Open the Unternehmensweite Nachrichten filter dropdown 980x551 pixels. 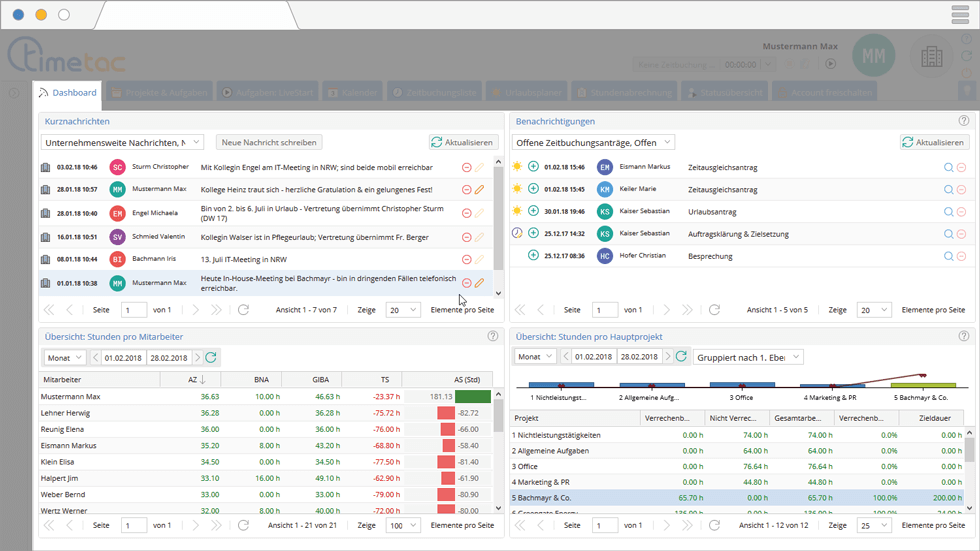click(x=121, y=143)
